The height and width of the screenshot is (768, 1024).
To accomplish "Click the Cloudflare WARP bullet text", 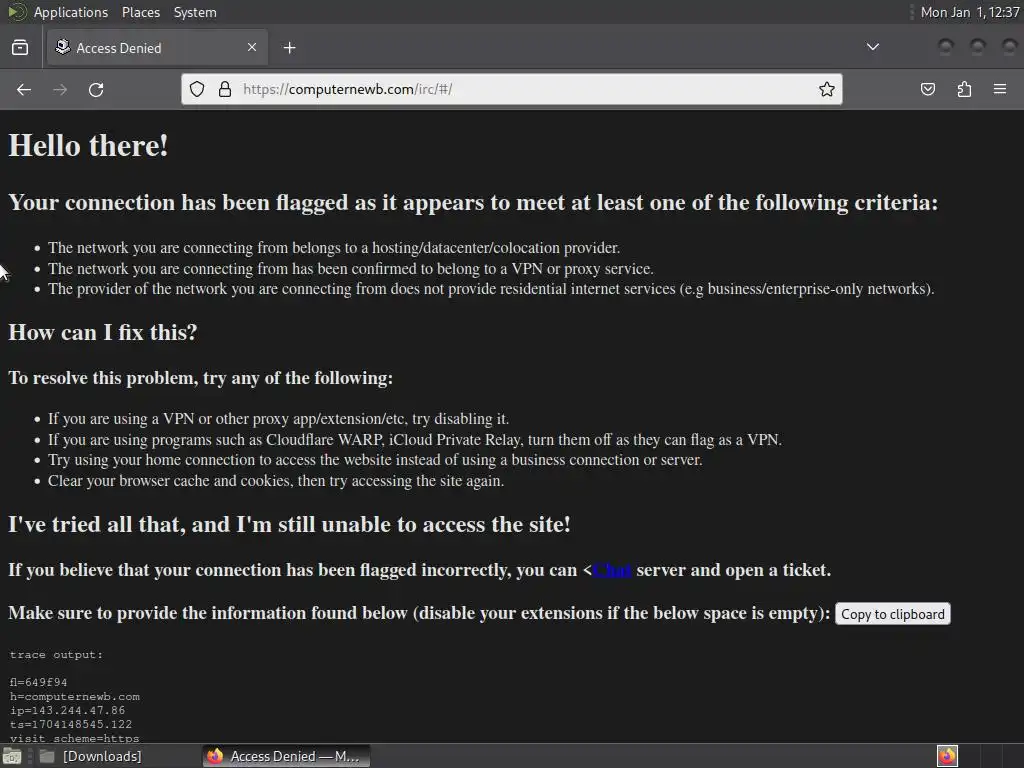I will (x=415, y=440).
